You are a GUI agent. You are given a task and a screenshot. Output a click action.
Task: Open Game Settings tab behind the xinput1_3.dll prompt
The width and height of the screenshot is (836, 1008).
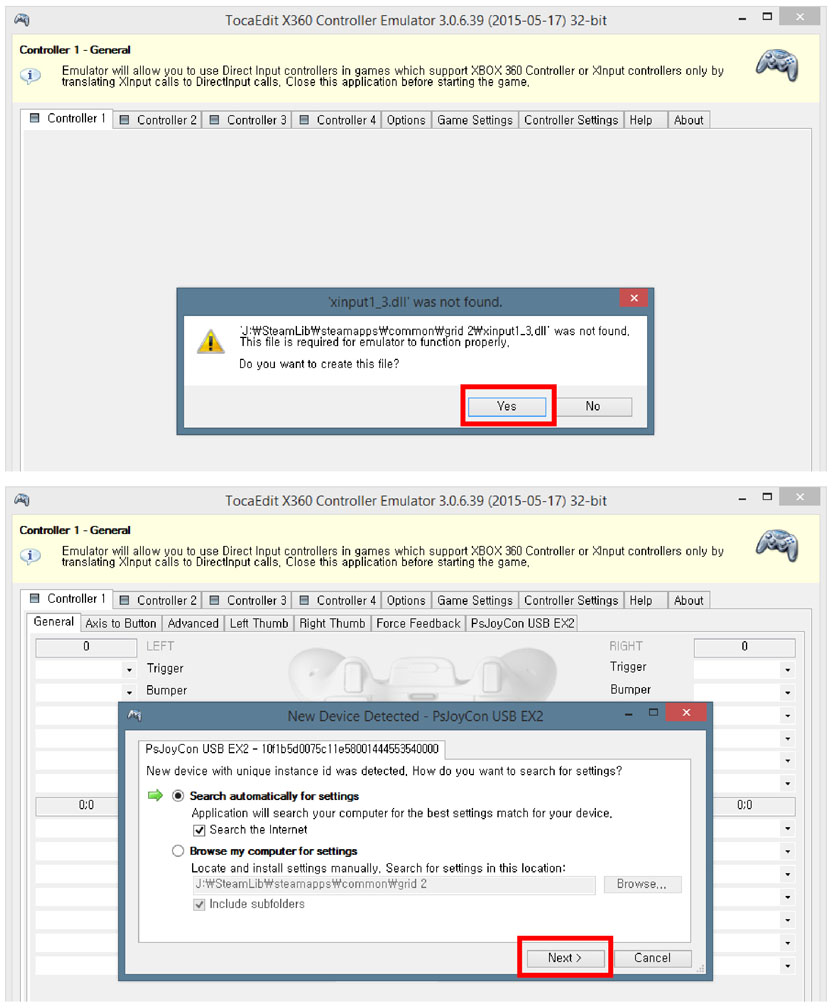475,120
